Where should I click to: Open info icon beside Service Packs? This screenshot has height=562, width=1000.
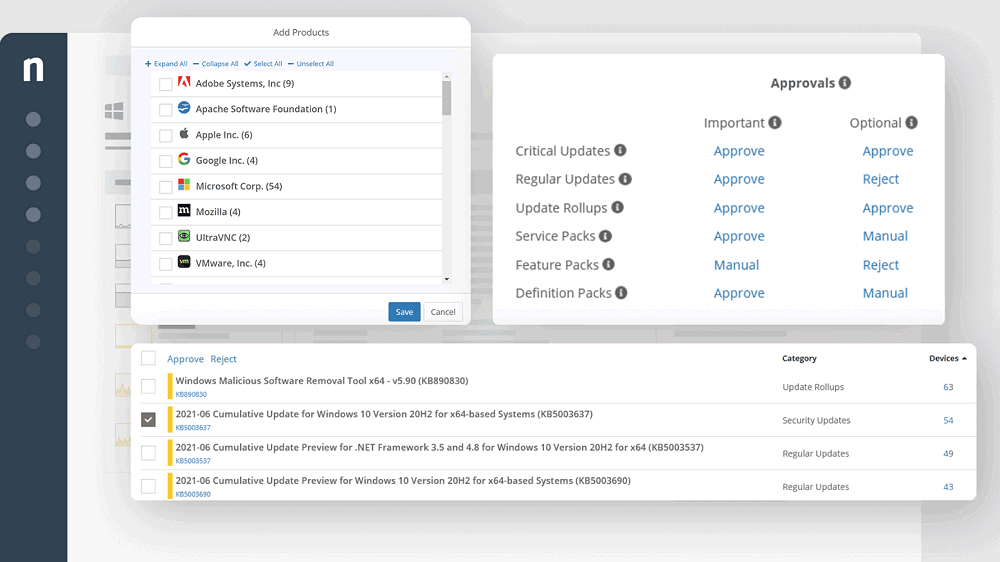[605, 236]
